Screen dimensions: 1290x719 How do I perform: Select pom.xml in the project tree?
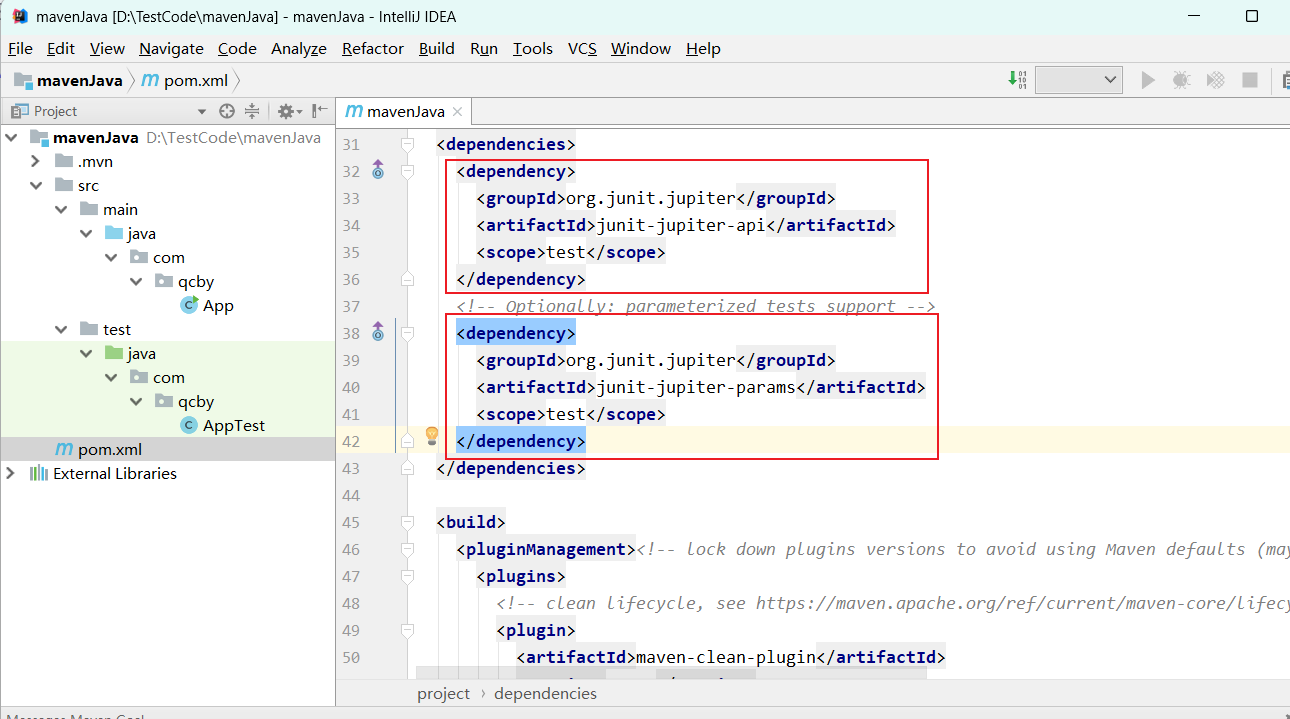[98, 449]
